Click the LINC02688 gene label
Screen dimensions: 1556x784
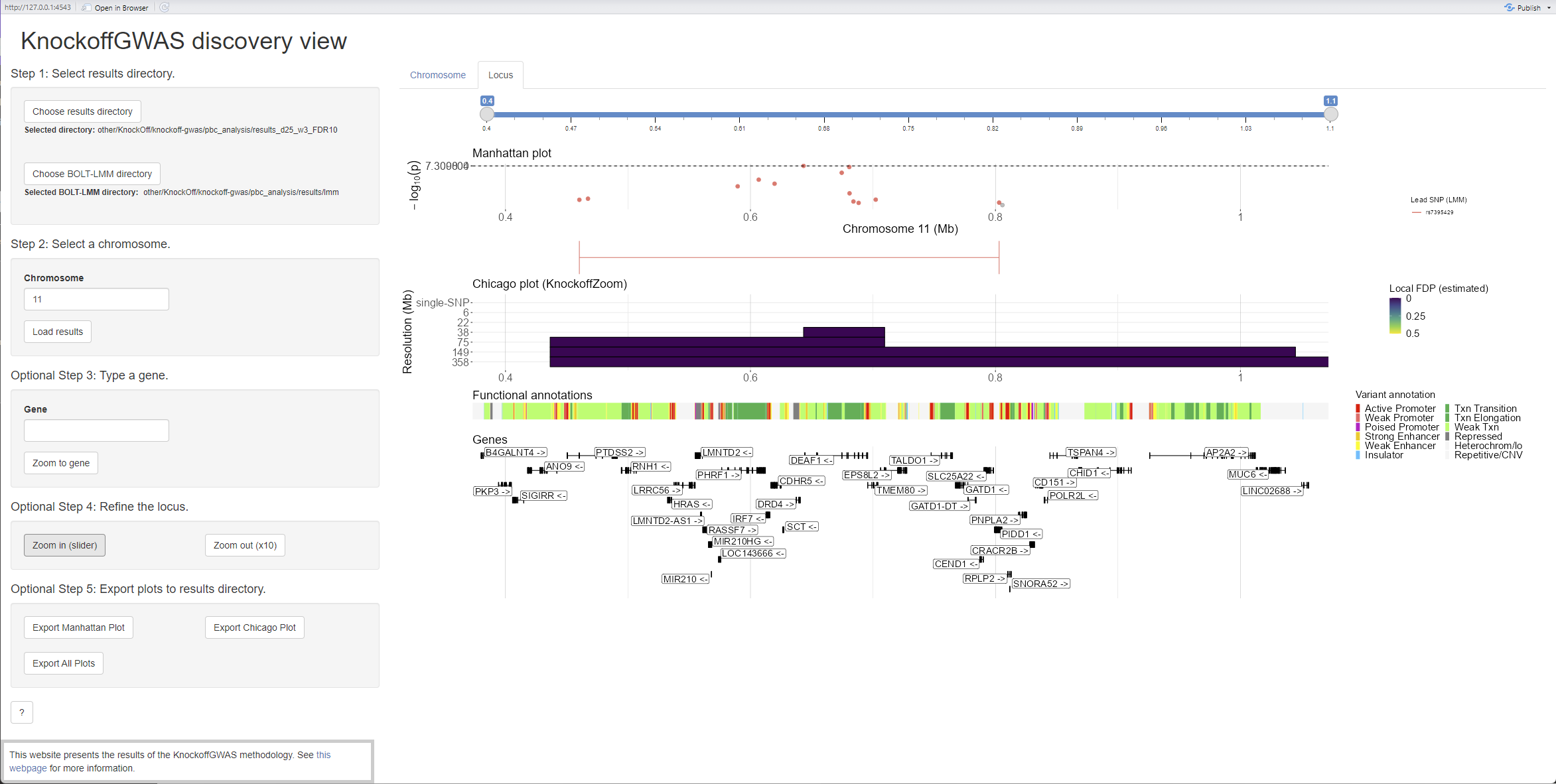tap(1273, 491)
